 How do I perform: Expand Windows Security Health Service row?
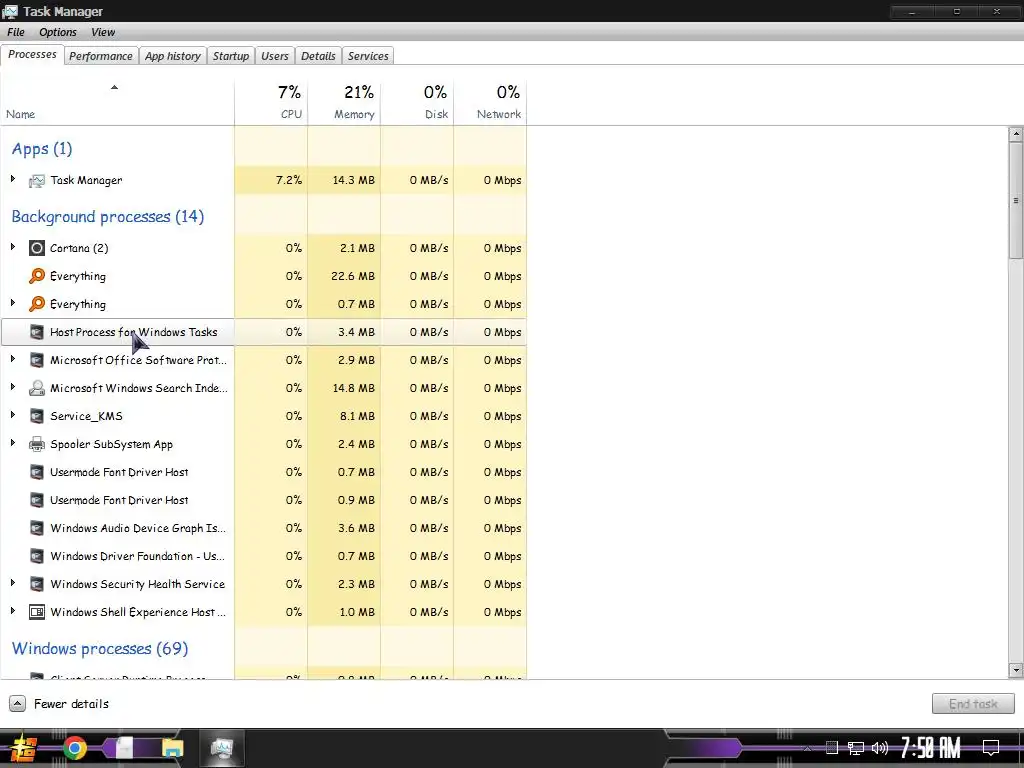pyautogui.click(x=12, y=583)
